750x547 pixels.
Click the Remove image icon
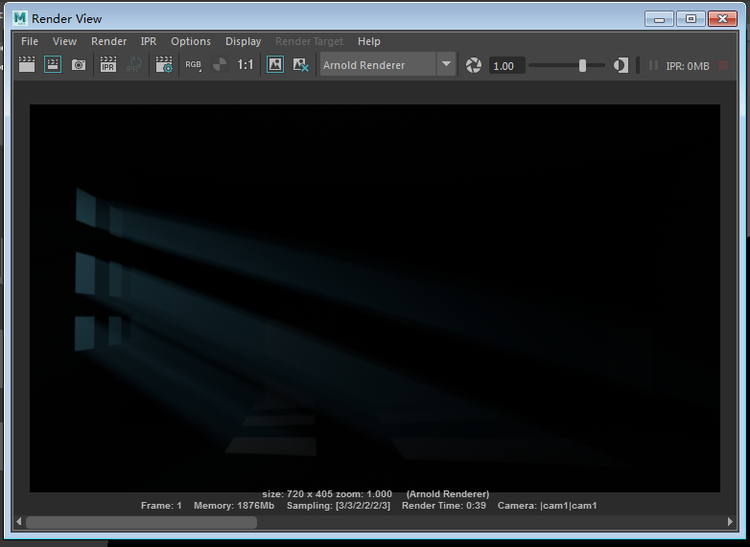coord(301,65)
